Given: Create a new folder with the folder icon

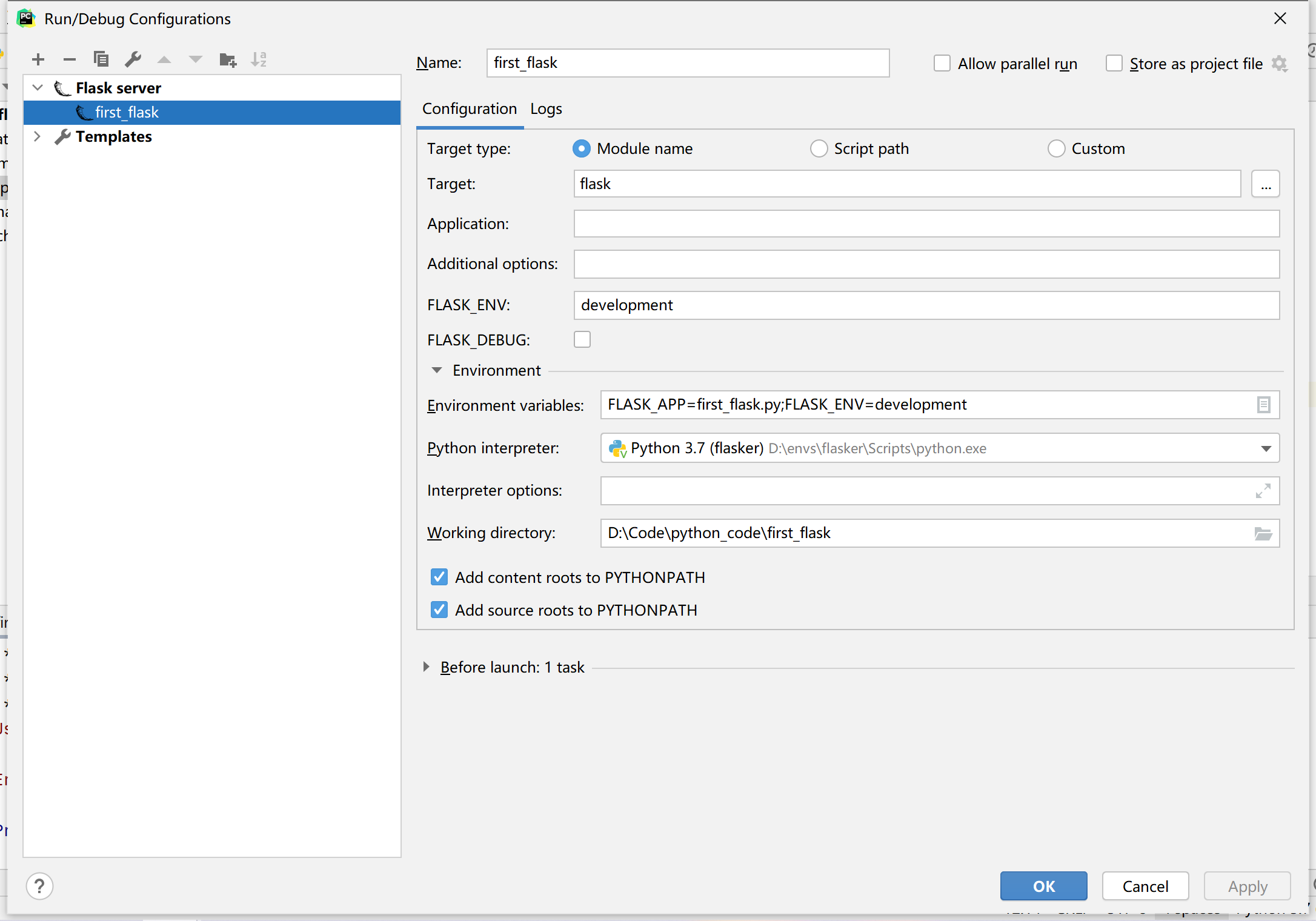Looking at the screenshot, I should 228,59.
